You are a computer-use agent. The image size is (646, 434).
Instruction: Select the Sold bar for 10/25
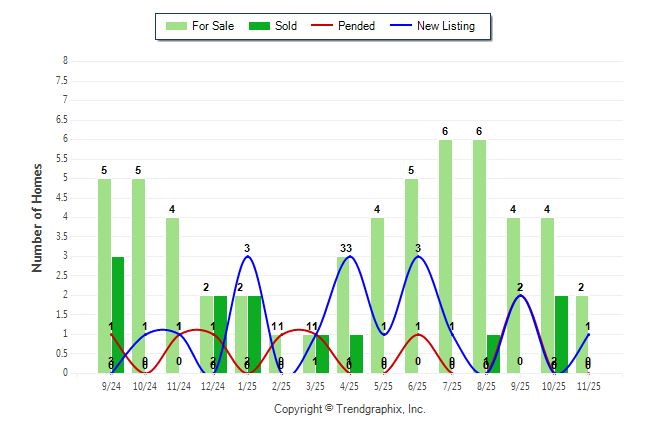tap(562, 334)
